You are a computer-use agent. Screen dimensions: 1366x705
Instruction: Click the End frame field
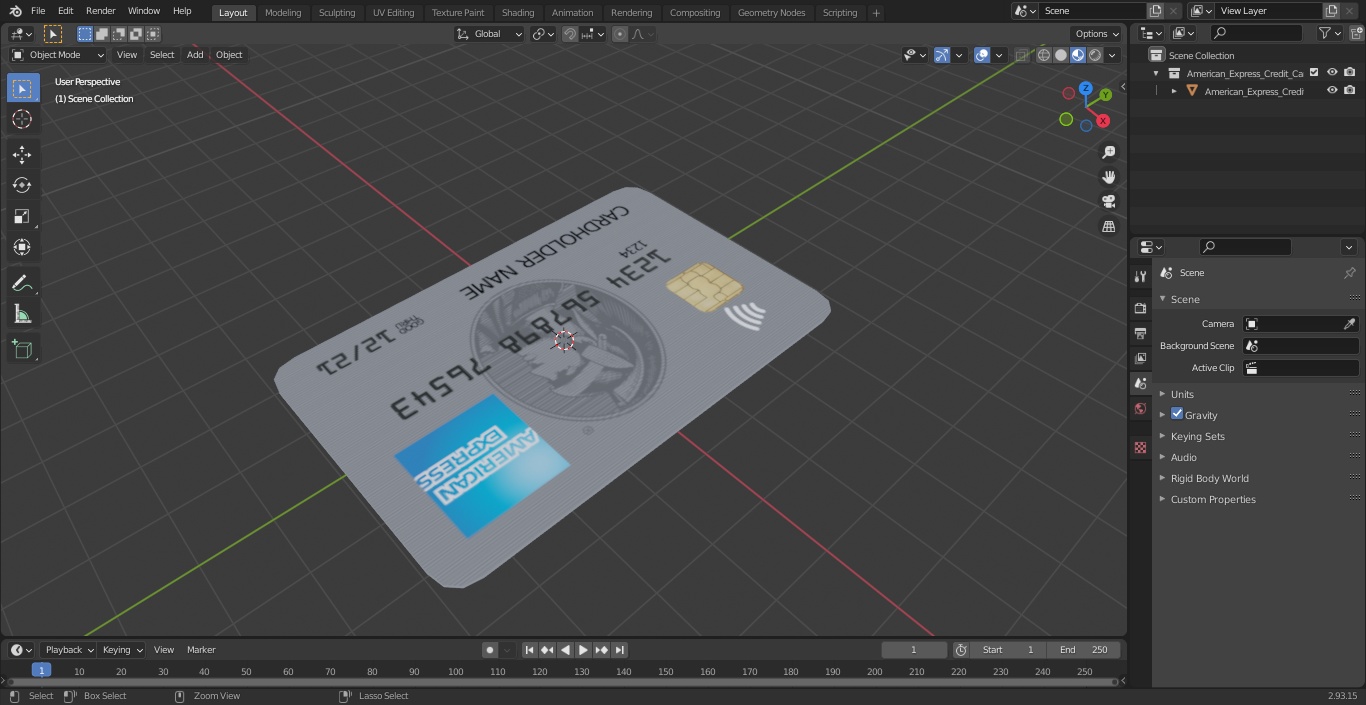(x=1084, y=650)
